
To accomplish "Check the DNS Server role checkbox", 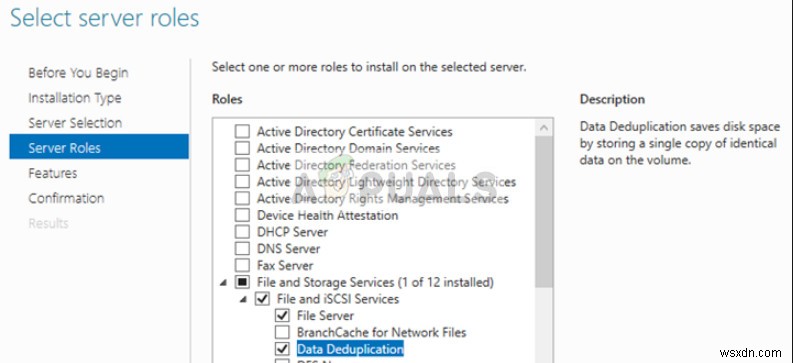I will [243, 249].
